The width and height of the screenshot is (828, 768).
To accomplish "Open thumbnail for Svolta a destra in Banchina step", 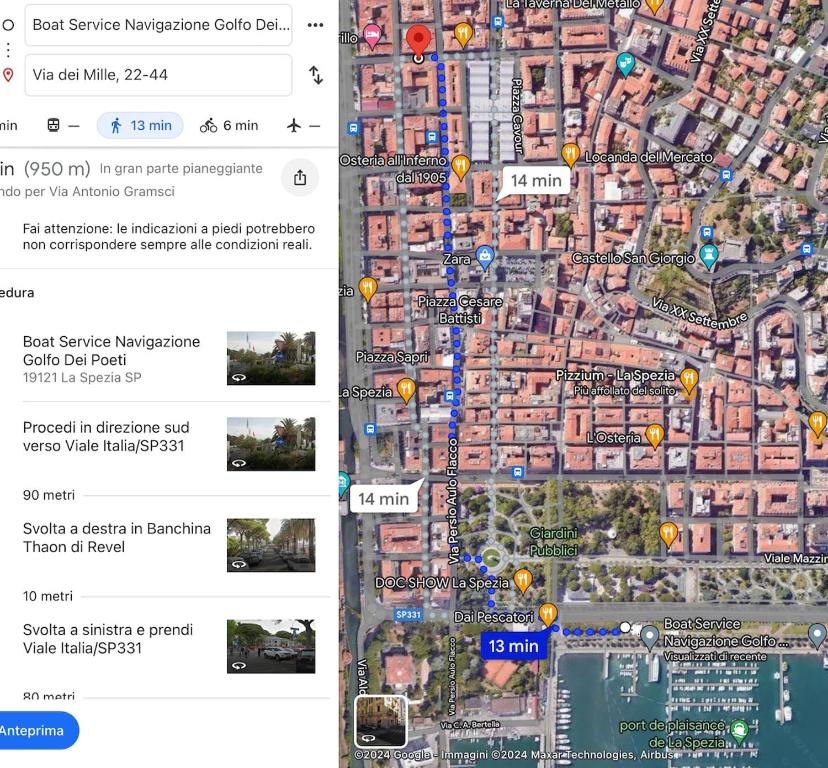I will (x=271, y=545).
